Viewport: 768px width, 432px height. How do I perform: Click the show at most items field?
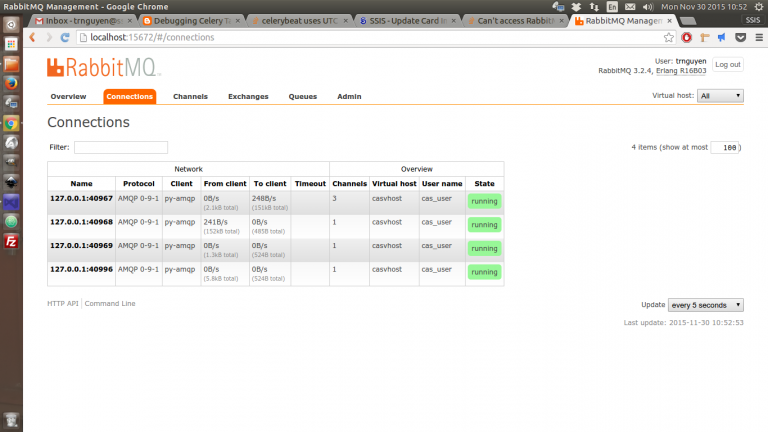click(725, 147)
